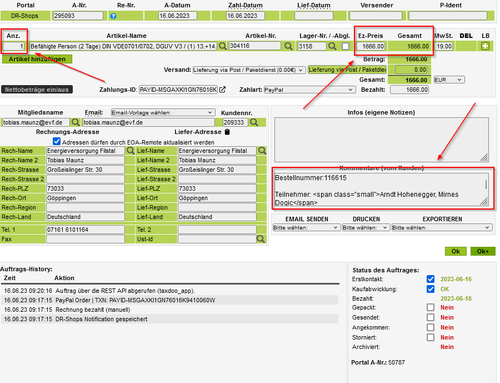The image size is (500, 383).
Task: Open the EUR currency dropdown
Action: (x=449, y=80)
